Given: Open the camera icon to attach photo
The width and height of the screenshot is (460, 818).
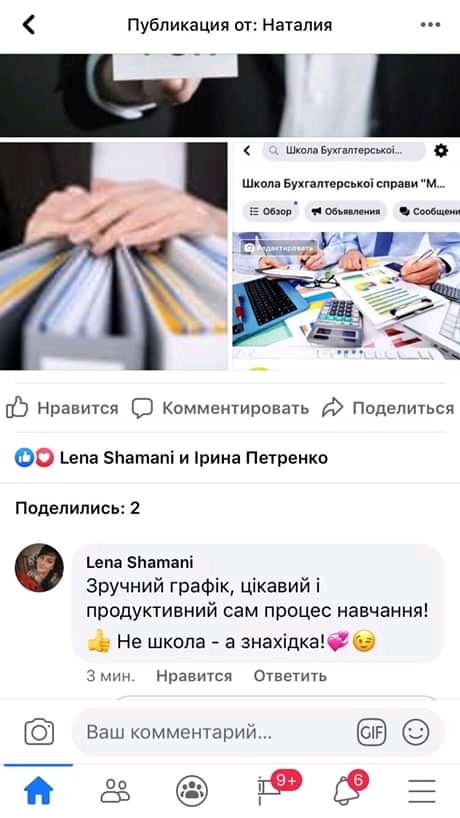Looking at the screenshot, I should click(x=39, y=732).
